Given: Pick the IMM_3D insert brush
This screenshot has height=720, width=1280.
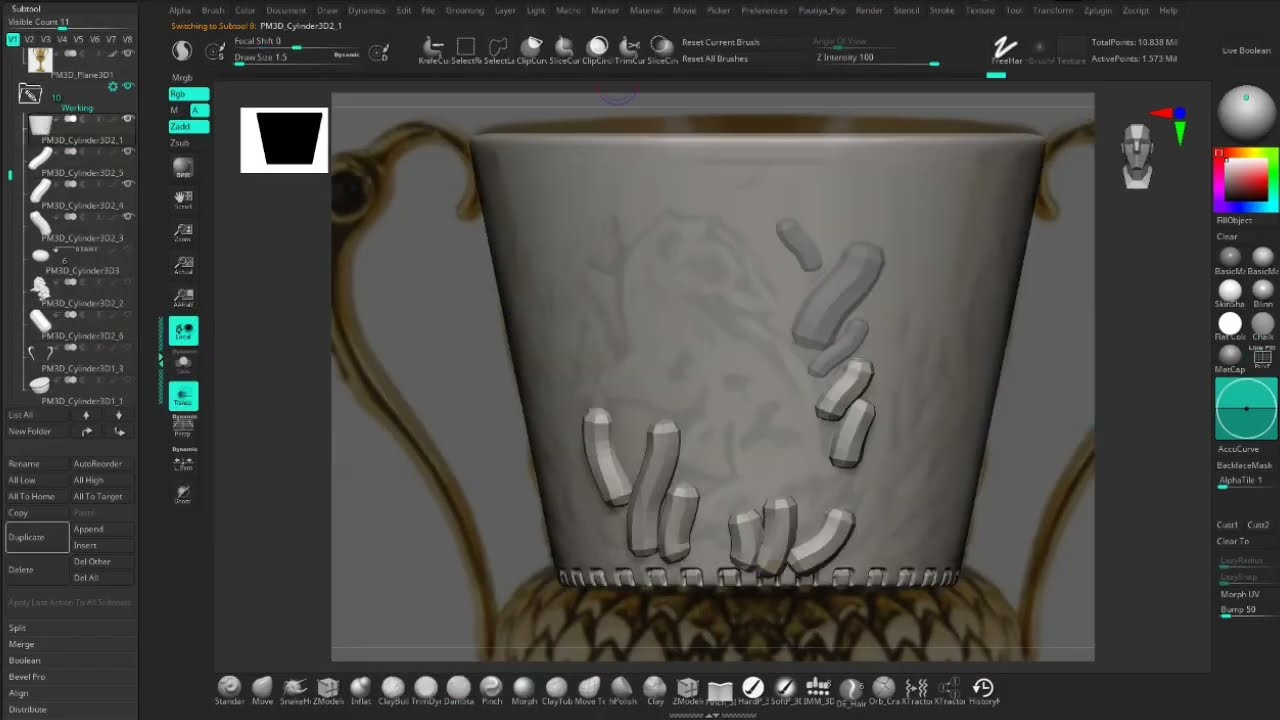Looking at the screenshot, I should point(818,690).
